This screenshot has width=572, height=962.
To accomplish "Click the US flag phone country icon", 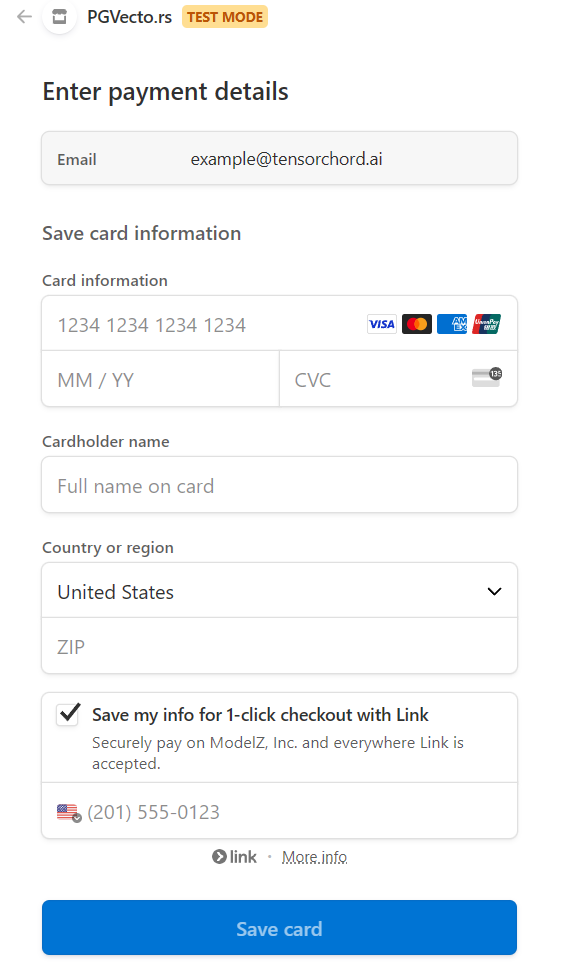I will pos(69,813).
